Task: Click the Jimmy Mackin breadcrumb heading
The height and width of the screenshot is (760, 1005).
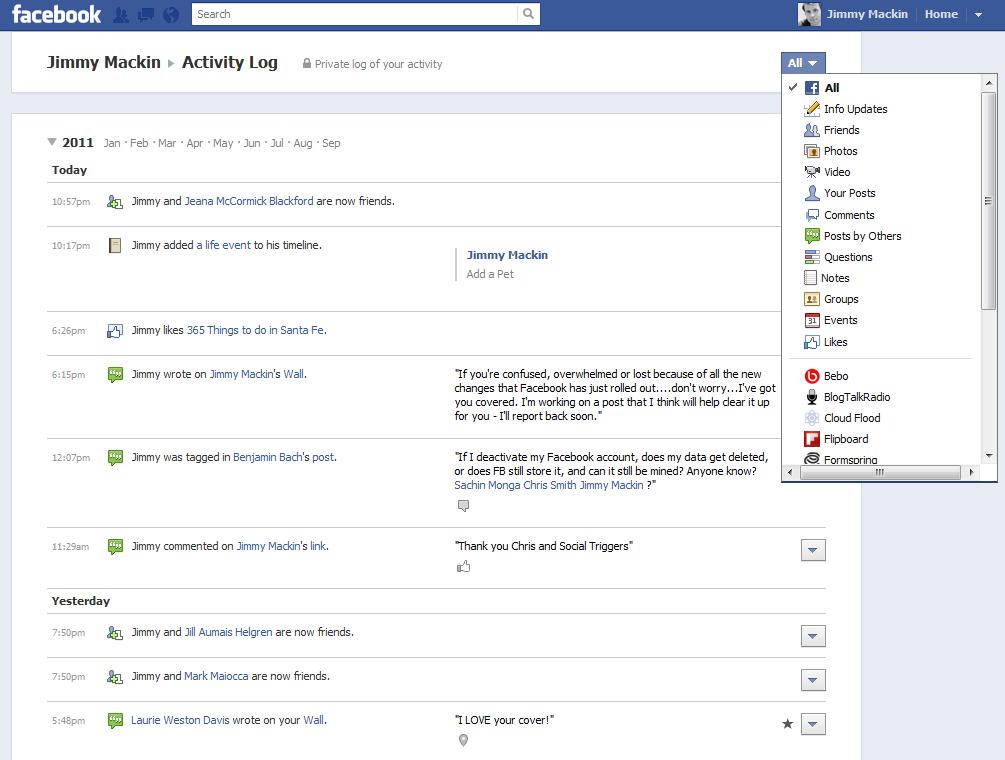Action: coord(103,62)
